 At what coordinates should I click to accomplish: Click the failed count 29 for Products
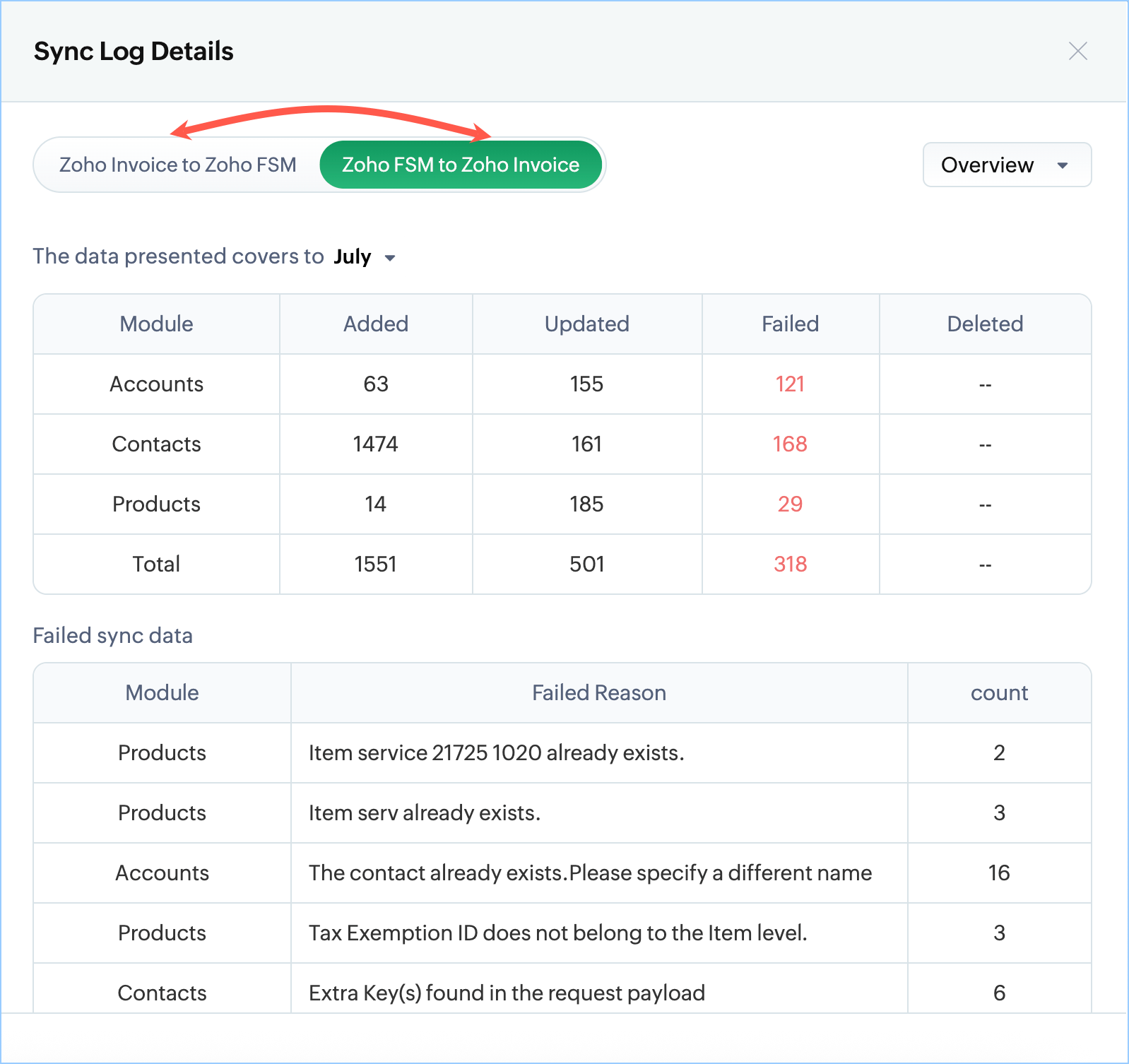[790, 504]
